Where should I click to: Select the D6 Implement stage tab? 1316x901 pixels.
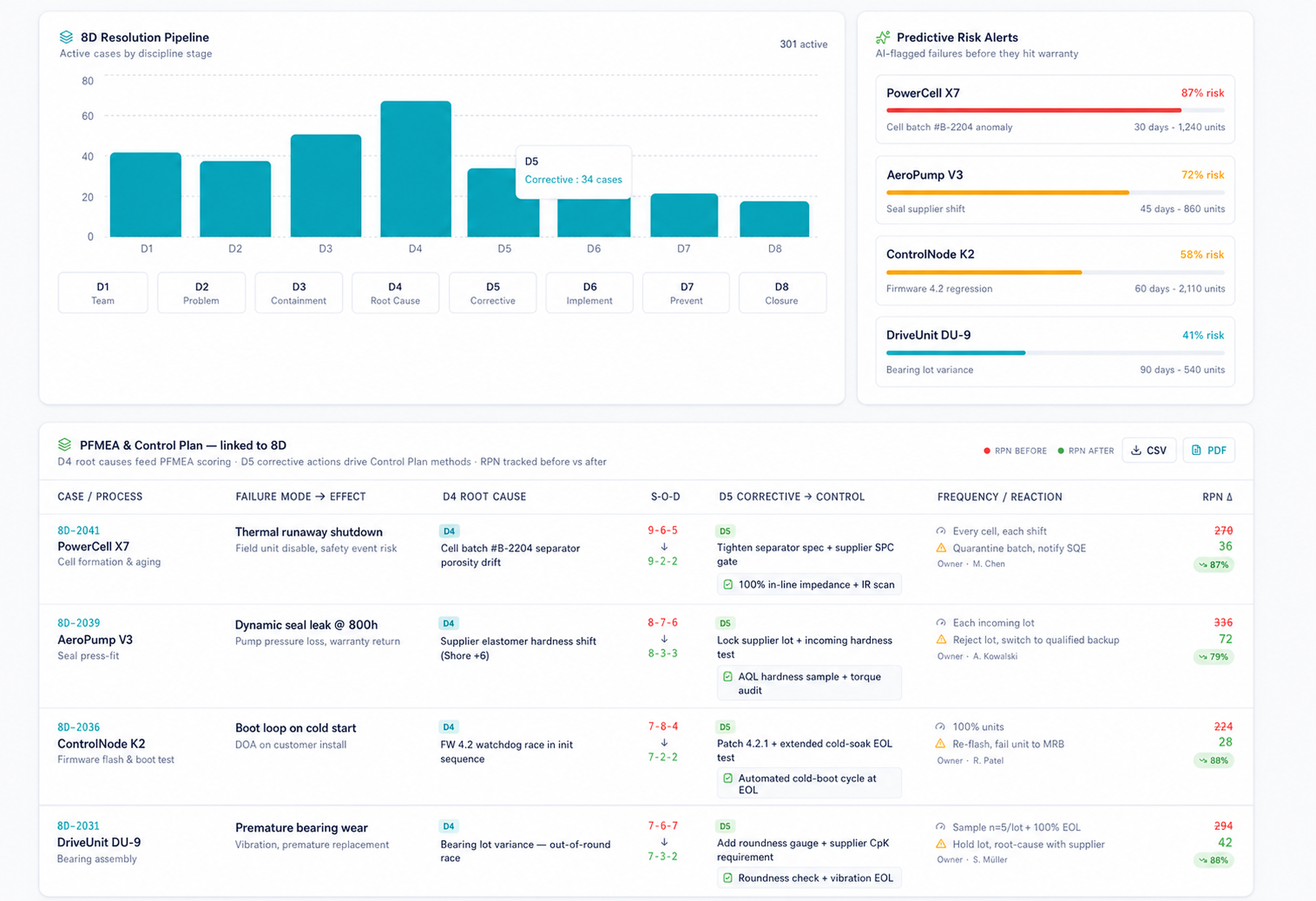click(589, 293)
